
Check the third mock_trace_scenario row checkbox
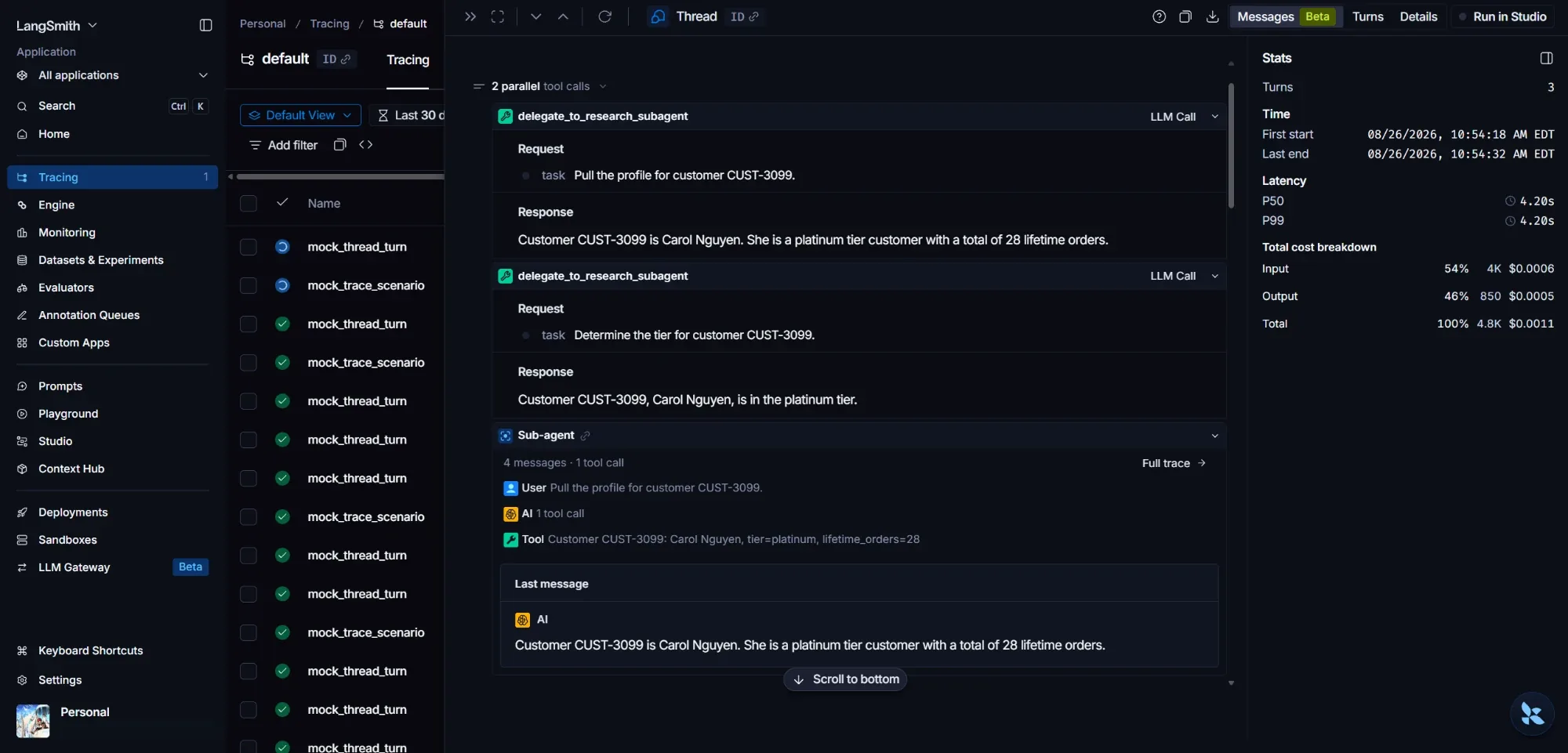pos(249,517)
